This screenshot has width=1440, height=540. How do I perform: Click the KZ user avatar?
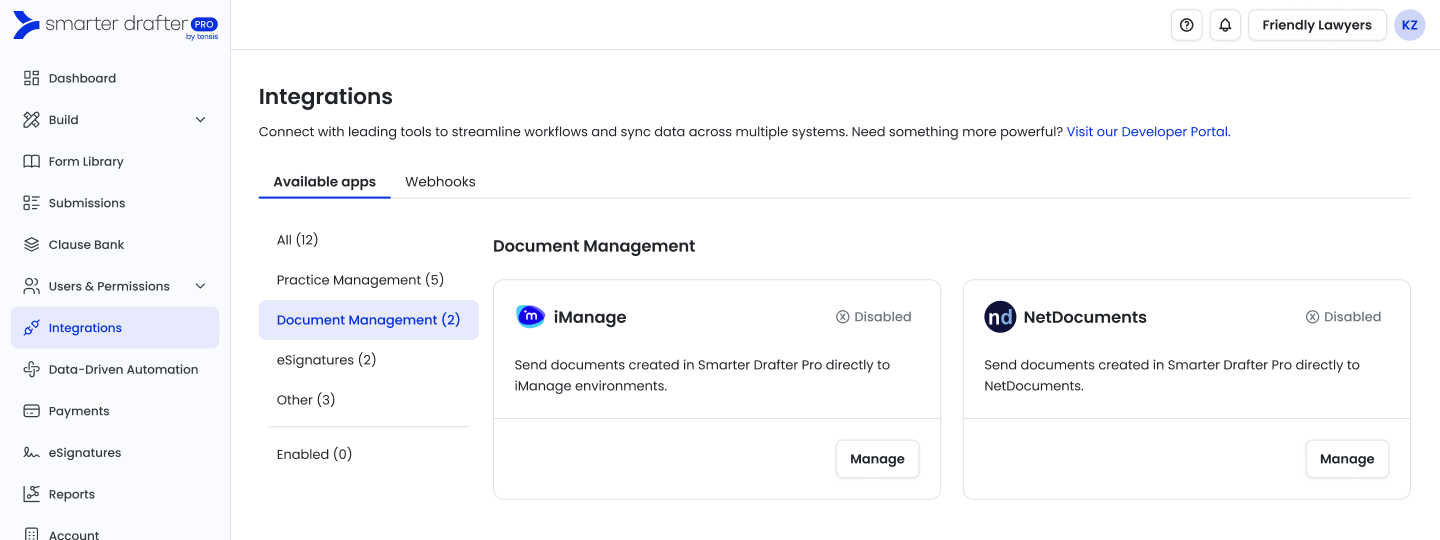1409,25
